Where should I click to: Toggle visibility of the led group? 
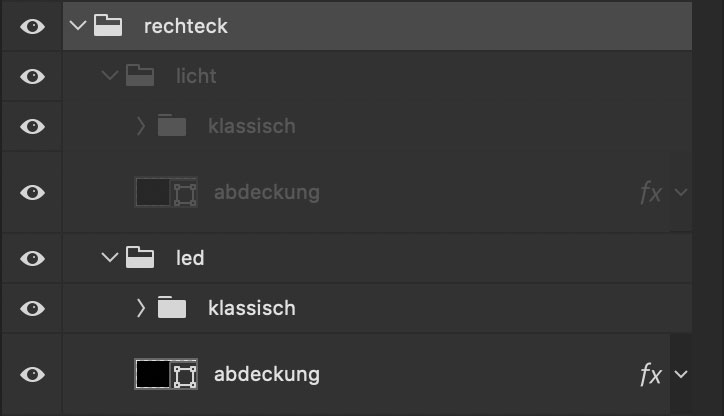point(32,259)
